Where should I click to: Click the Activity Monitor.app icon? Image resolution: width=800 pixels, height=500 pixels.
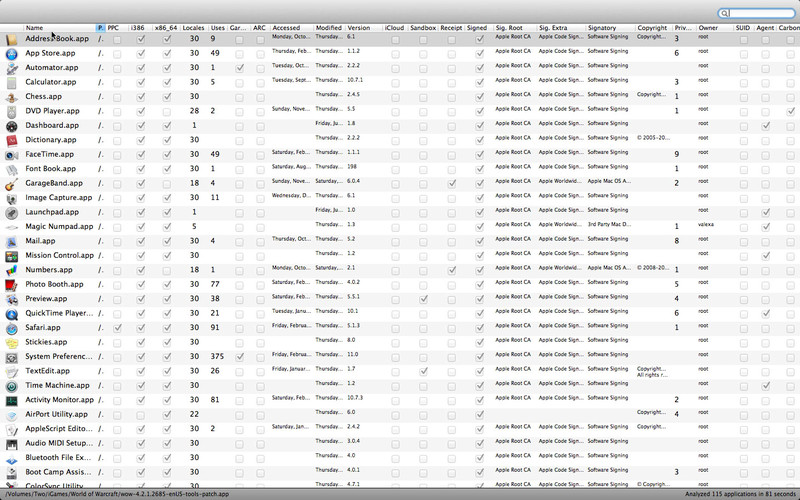point(11,401)
